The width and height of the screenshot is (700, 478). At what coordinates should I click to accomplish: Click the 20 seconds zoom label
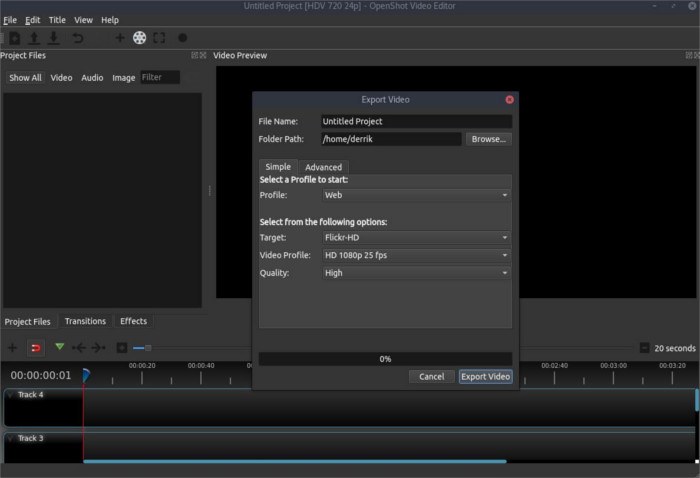pyautogui.click(x=675, y=348)
